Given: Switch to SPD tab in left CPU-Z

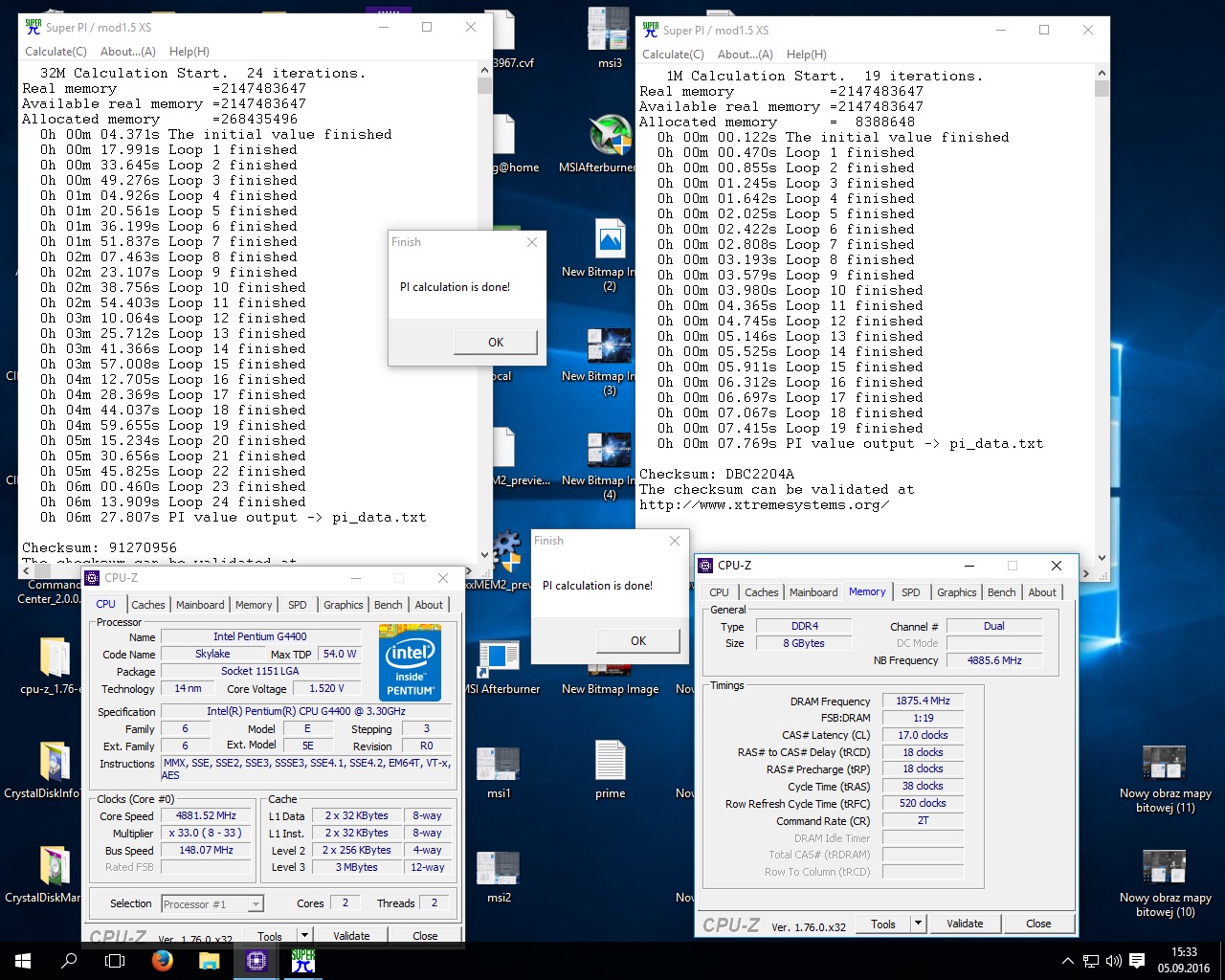Looking at the screenshot, I should (x=298, y=605).
